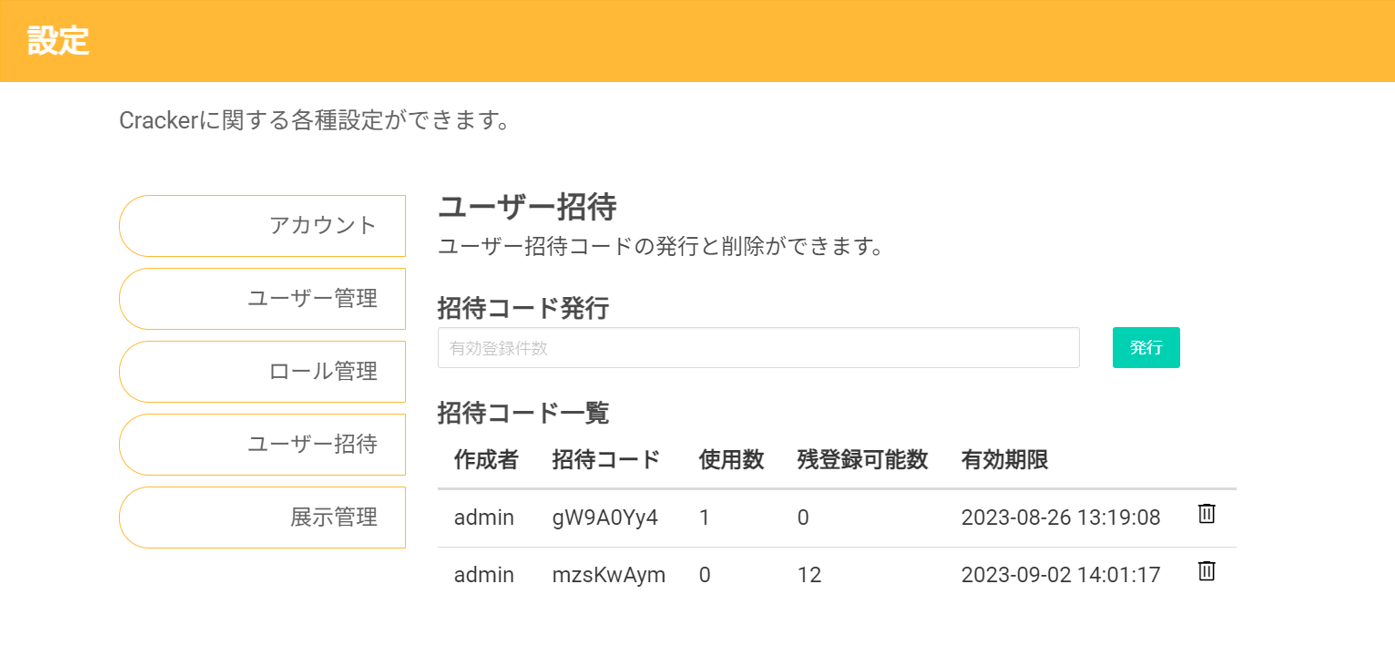Open the アカウント settings tab
This screenshot has width=1395, height=657.
coord(263,226)
